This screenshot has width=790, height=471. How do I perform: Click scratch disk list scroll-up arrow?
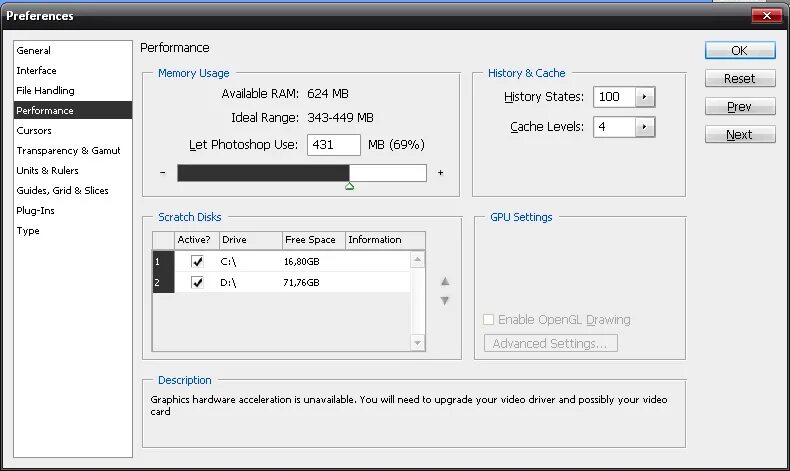pos(417,260)
